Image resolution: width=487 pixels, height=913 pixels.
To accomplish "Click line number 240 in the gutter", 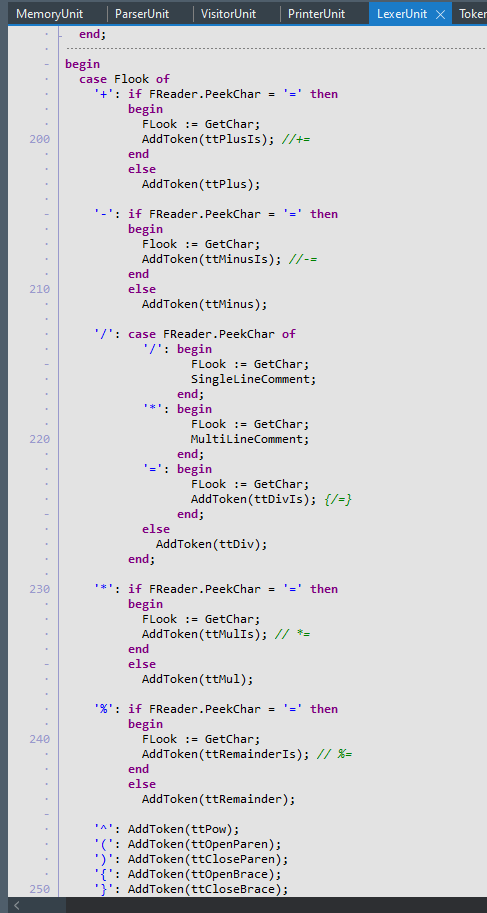I will click(x=40, y=739).
